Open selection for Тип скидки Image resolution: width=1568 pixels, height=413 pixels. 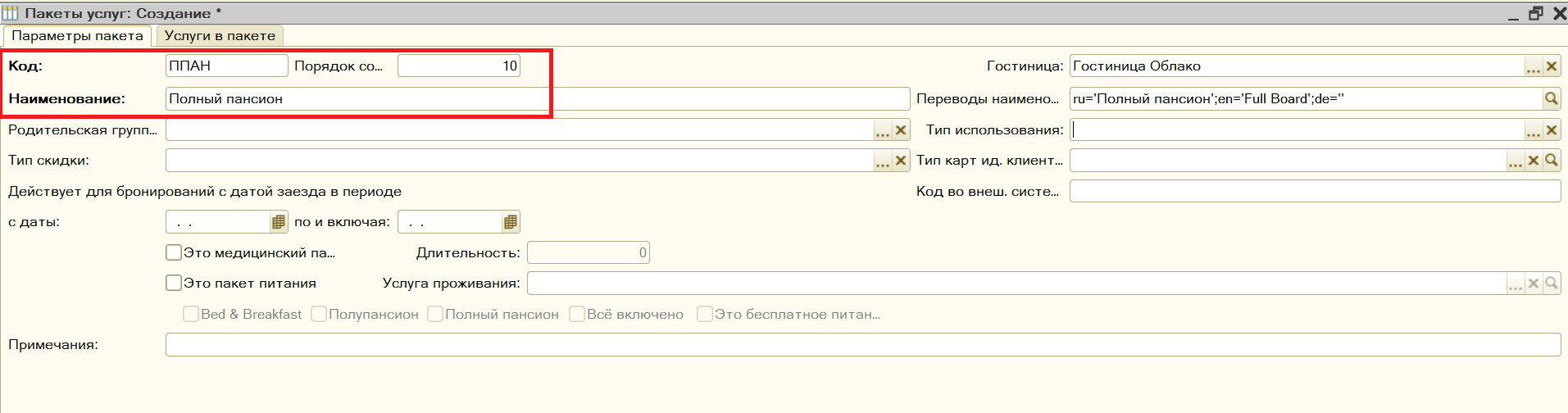click(882, 161)
